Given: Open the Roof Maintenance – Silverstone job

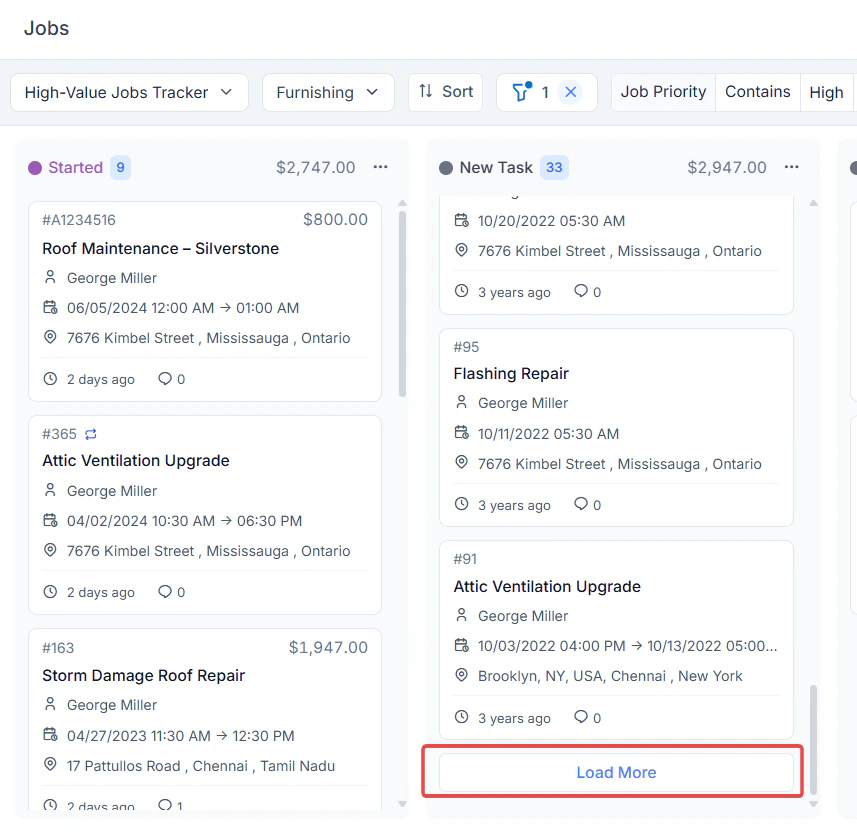Looking at the screenshot, I should pos(161,249).
